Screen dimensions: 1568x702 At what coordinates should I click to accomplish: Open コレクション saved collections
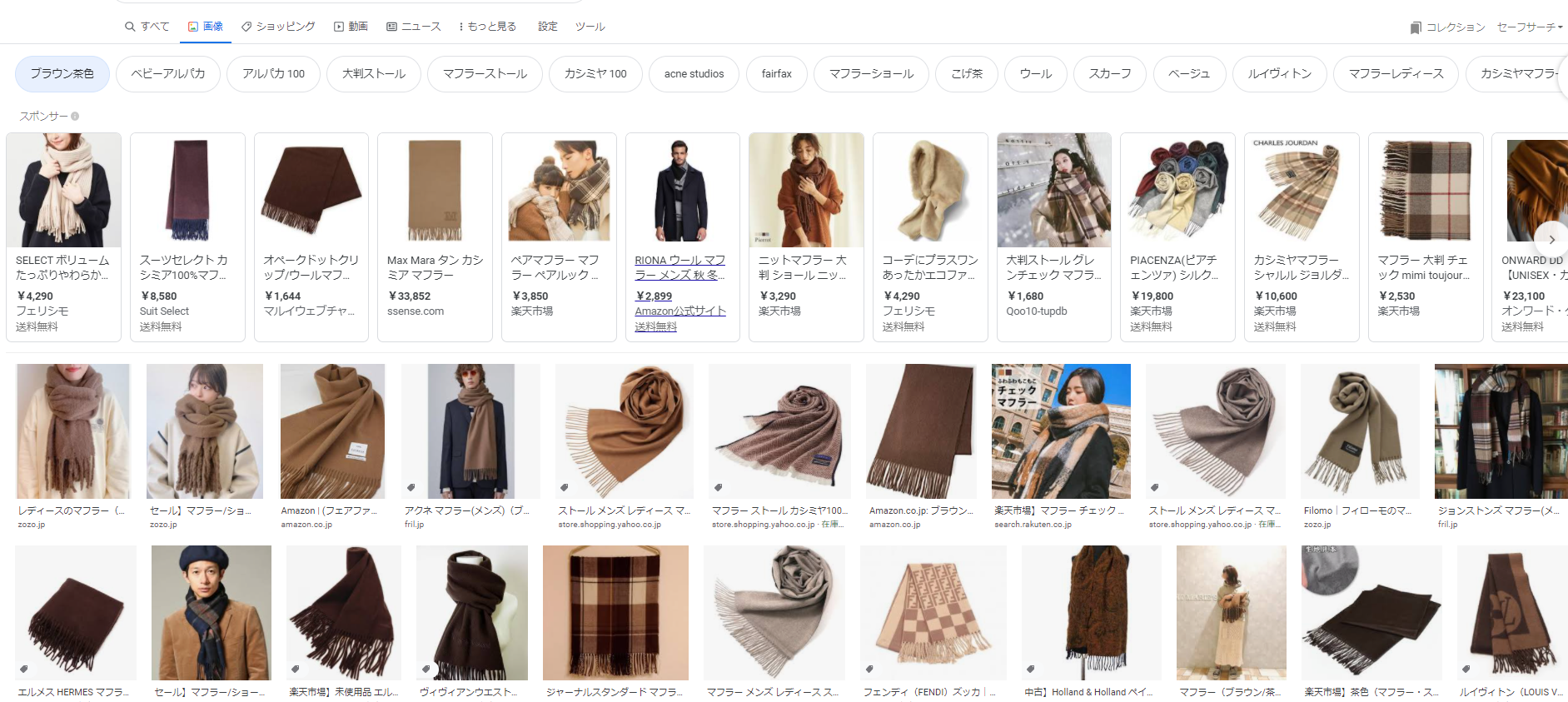point(1447,27)
